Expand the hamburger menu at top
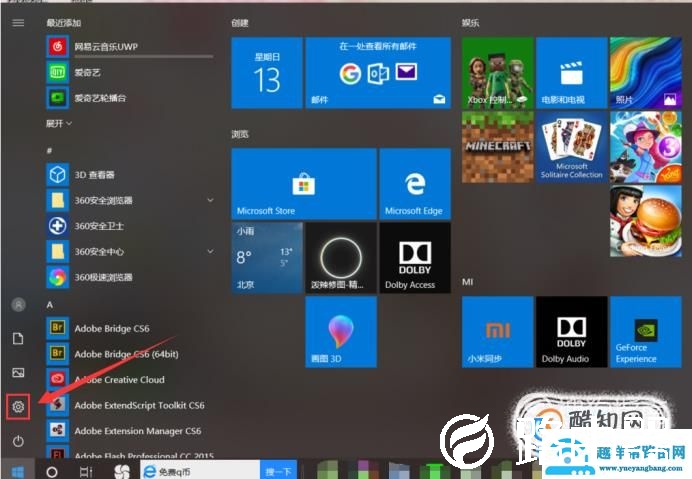This screenshot has height=479, width=692. pos(18,23)
